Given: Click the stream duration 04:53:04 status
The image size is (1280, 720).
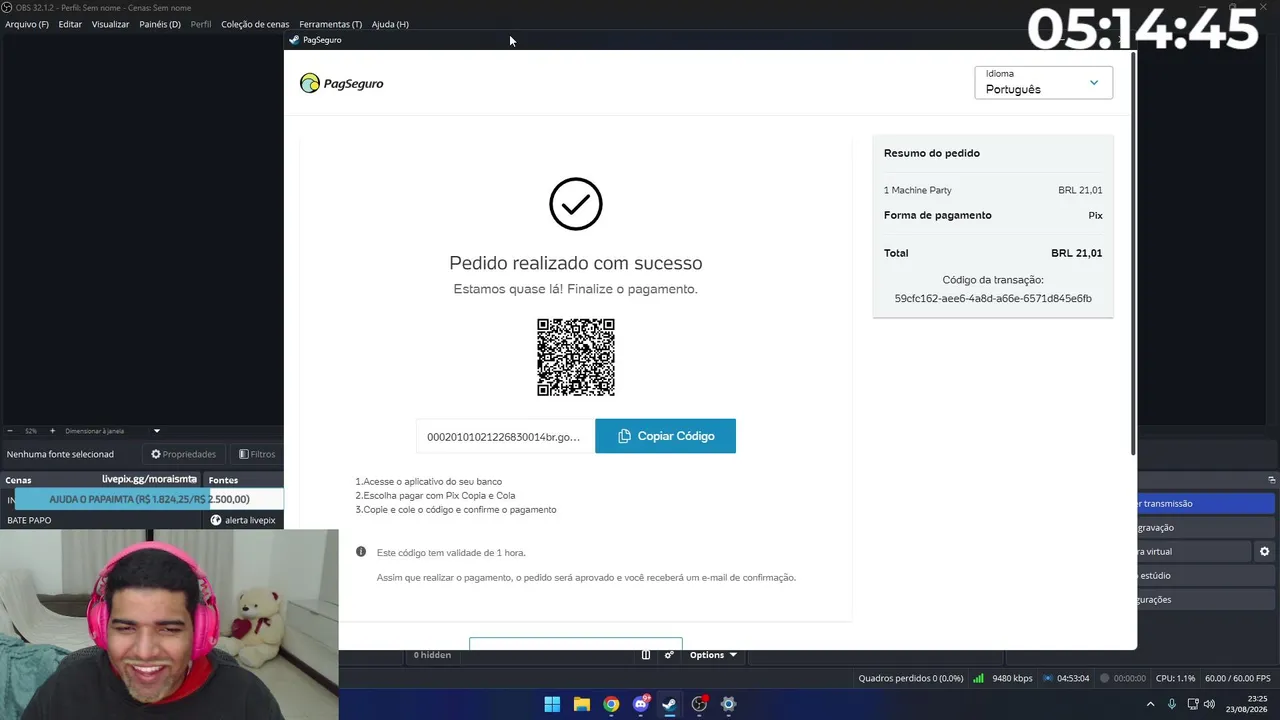Looking at the screenshot, I should pos(1073,679).
